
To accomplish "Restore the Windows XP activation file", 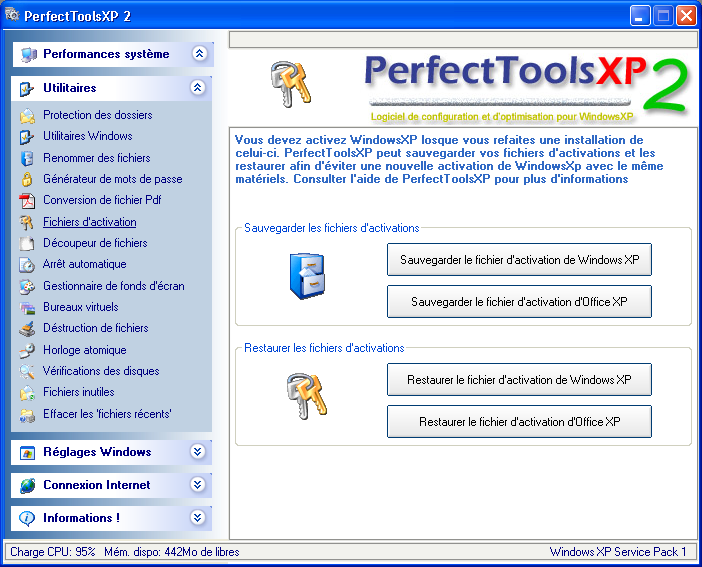I will click(x=519, y=380).
